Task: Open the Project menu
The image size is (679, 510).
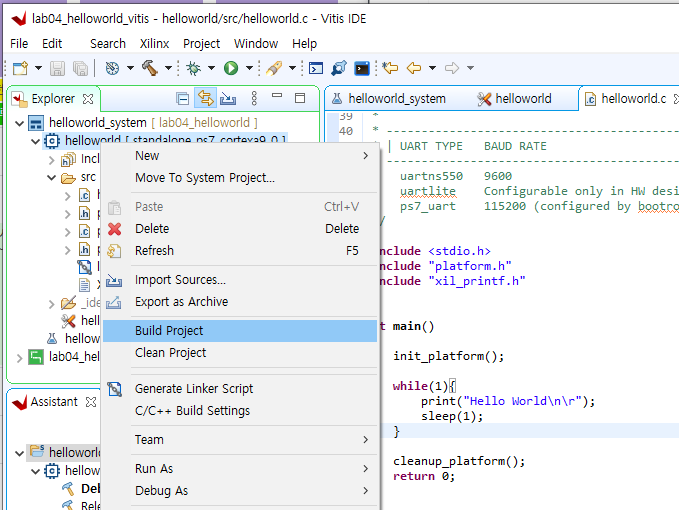Action: pyautogui.click(x=201, y=44)
